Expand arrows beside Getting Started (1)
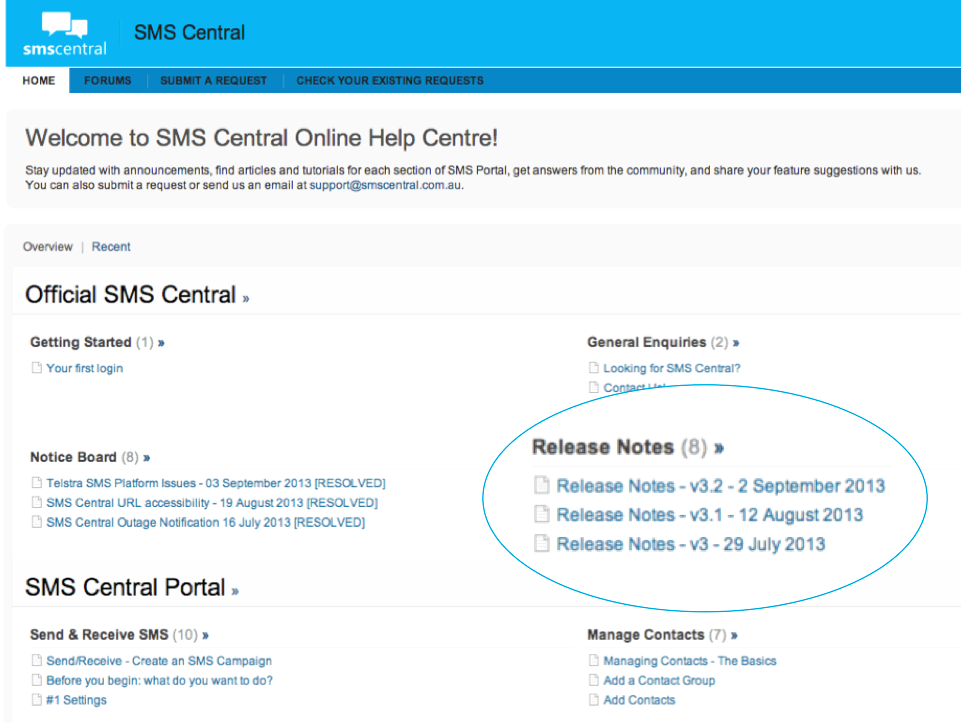961x723 pixels. coord(161,343)
